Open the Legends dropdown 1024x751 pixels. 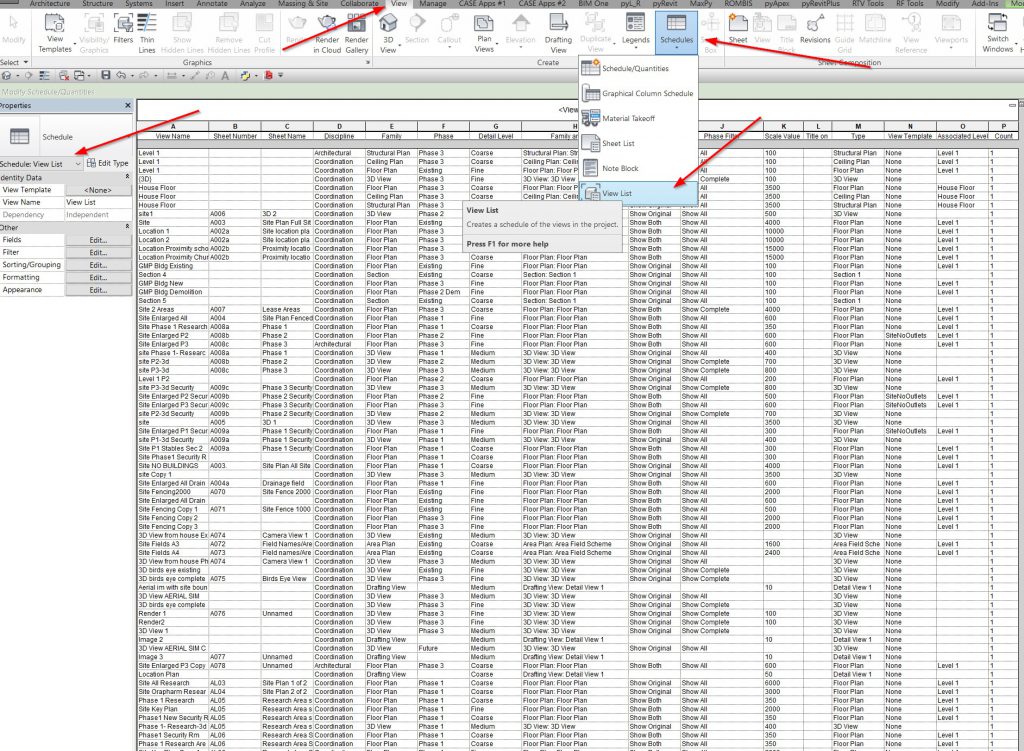(x=635, y=30)
